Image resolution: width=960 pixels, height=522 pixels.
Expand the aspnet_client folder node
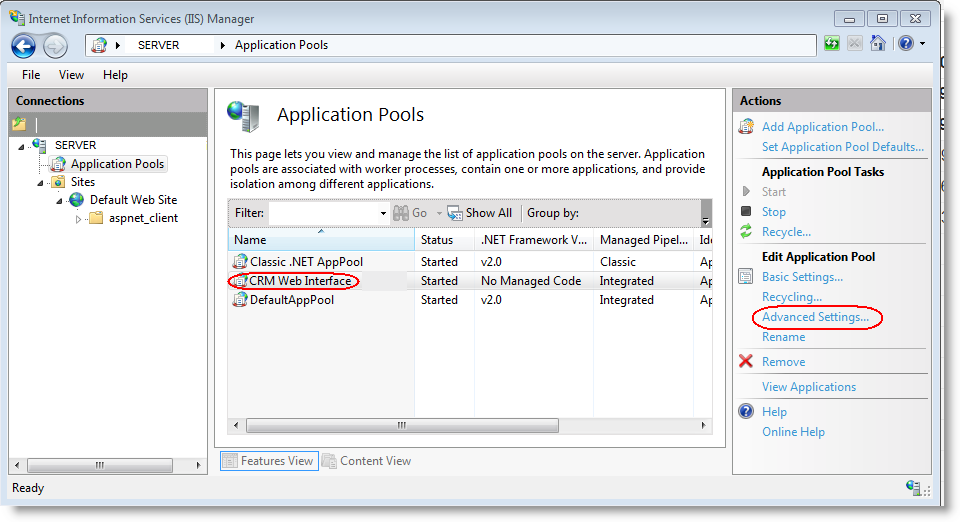(x=79, y=219)
